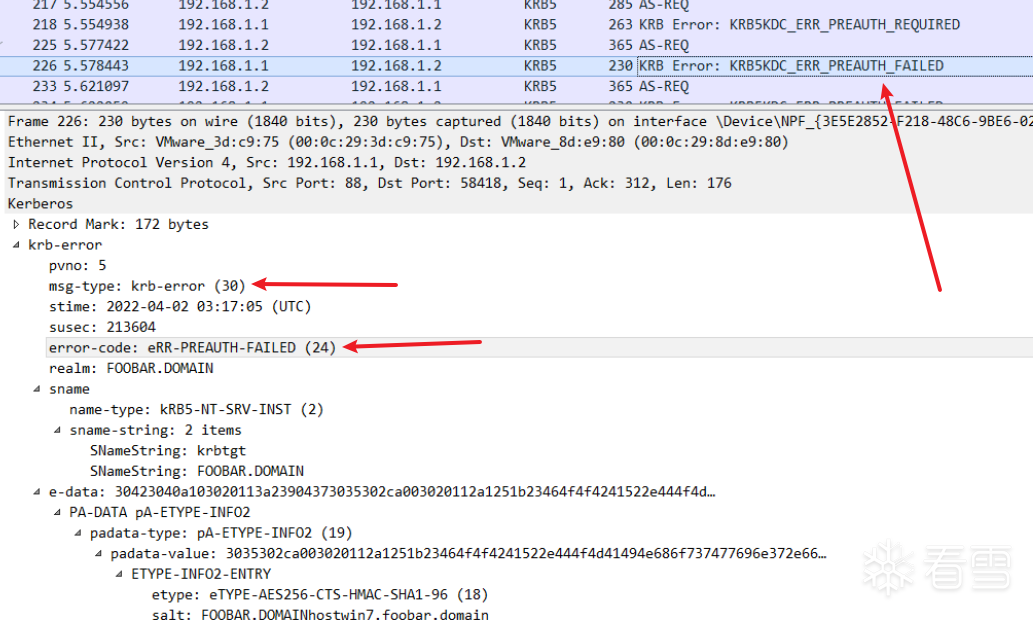The image size is (1033, 620).
Task: Click SNameString: FOOBAR.DOMAIN entry
Action: point(197,471)
